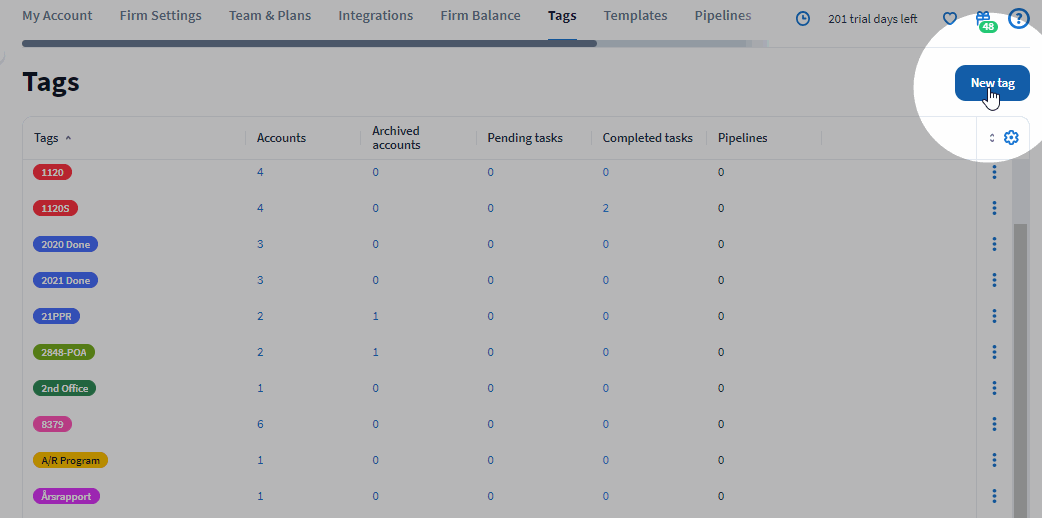The image size is (1042, 518).
Task: Click the 2020 Done blue tag badge
Action: point(66,244)
